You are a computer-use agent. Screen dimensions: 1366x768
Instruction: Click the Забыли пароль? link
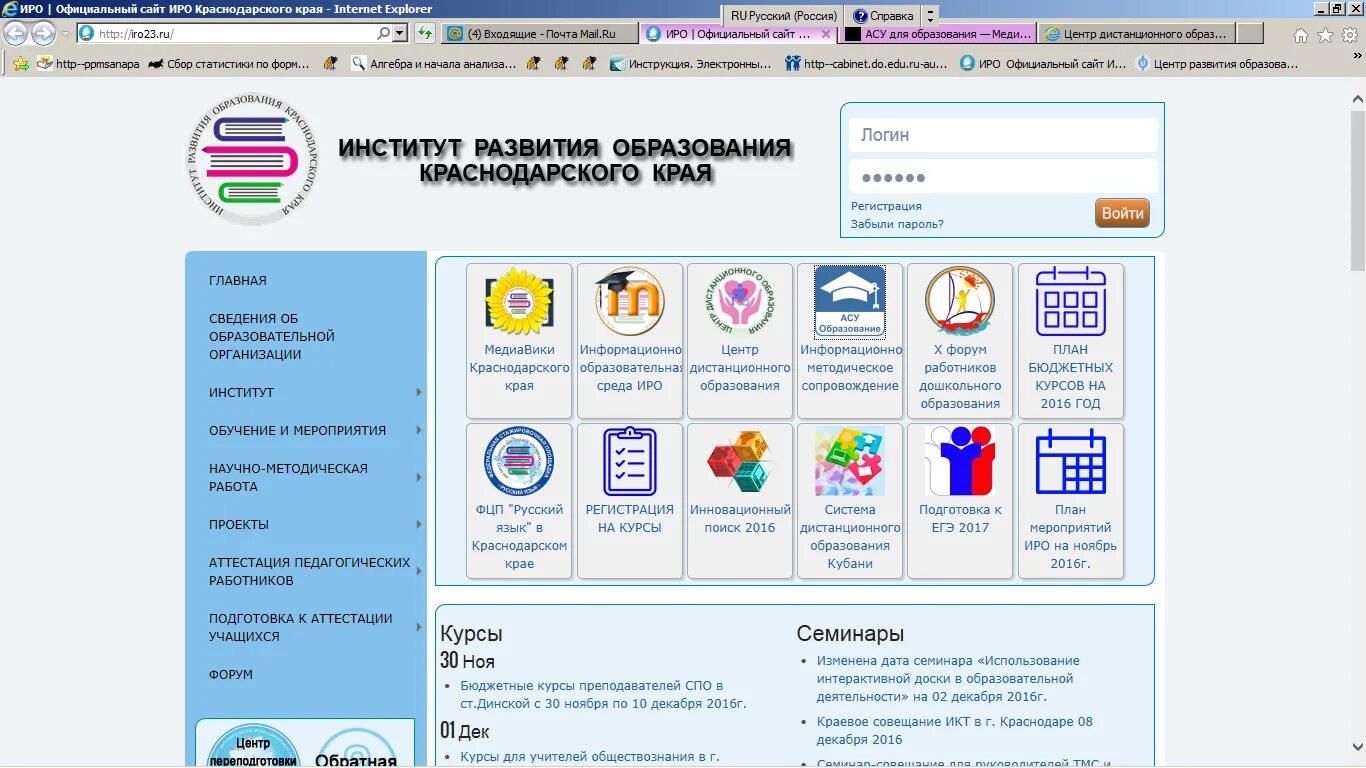point(897,224)
